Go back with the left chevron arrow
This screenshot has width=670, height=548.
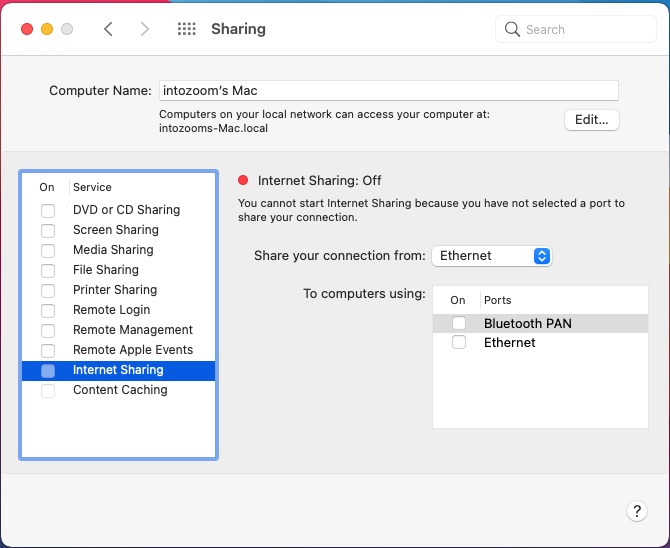pyautogui.click(x=109, y=29)
